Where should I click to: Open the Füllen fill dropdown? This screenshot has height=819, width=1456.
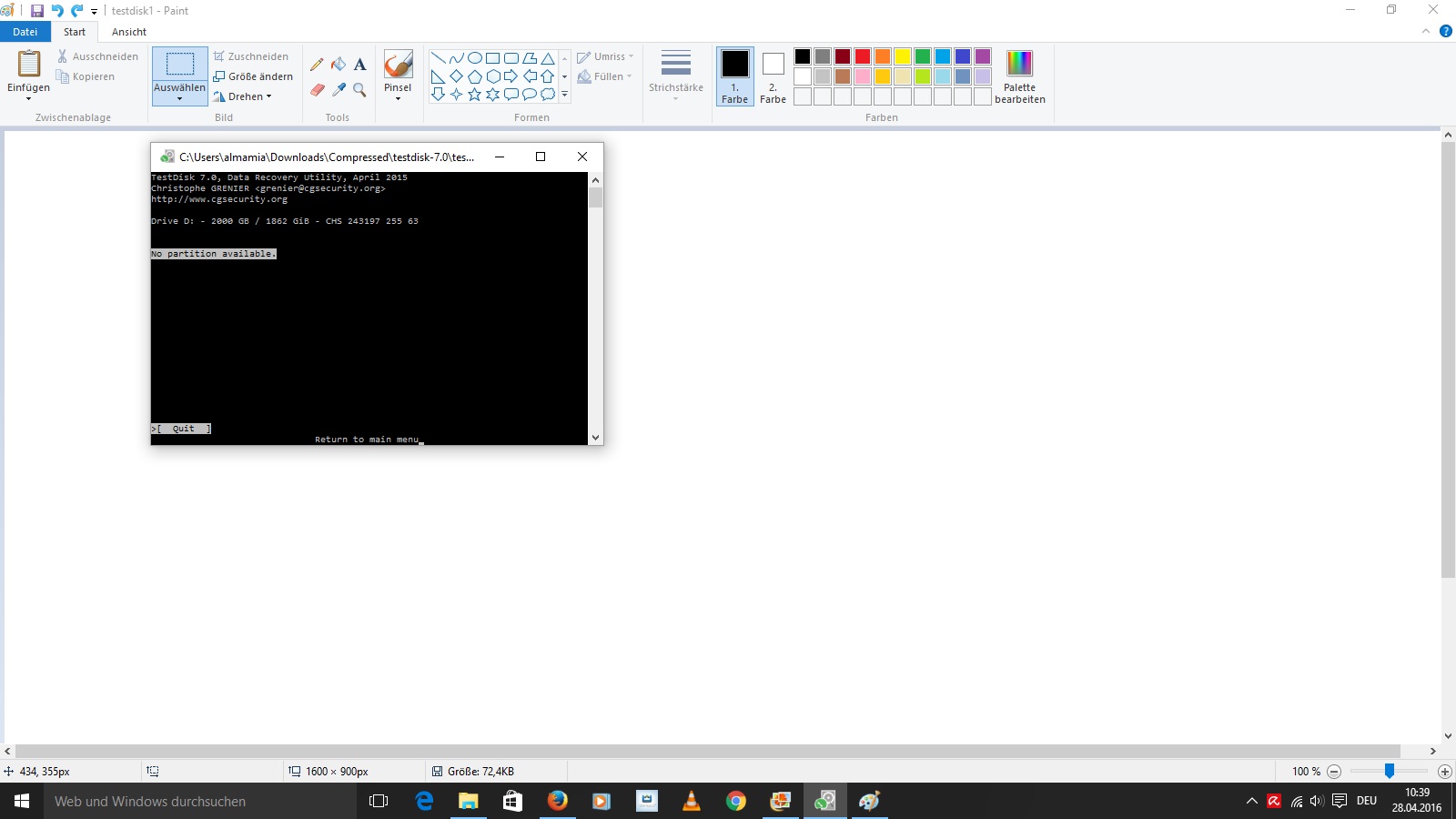(x=605, y=76)
